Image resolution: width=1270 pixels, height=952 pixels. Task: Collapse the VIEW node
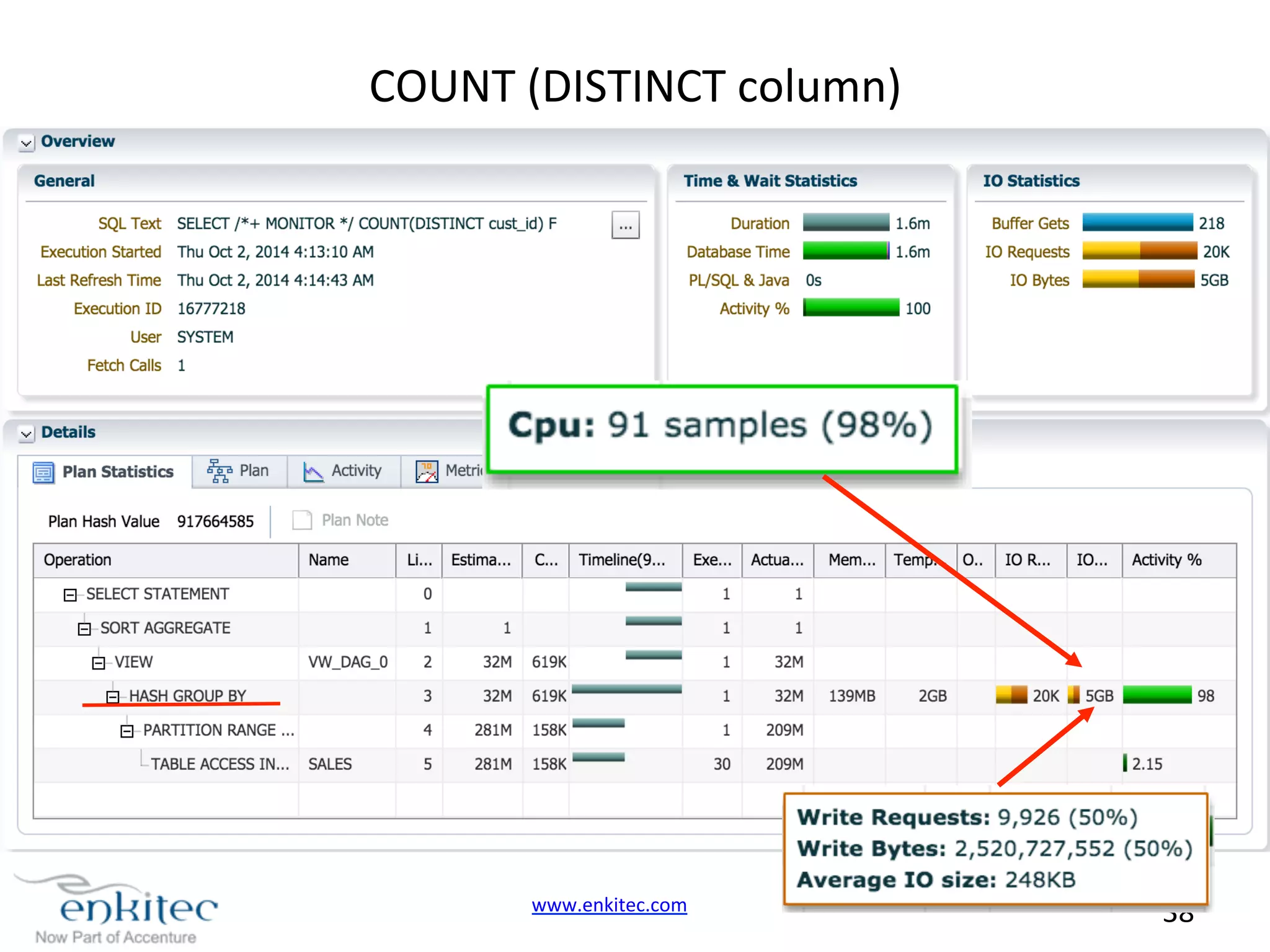point(99,663)
